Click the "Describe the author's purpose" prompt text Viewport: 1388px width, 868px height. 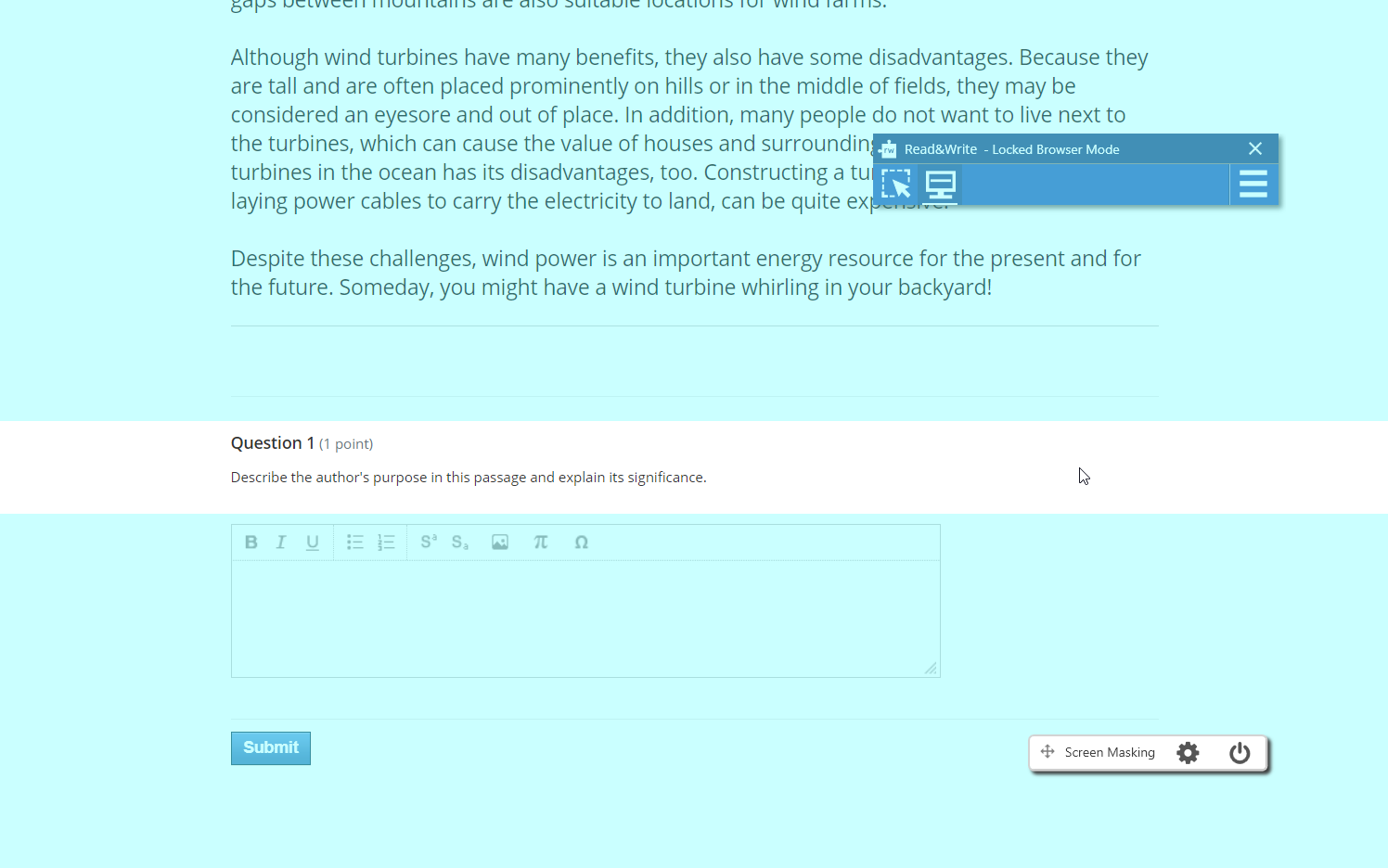(469, 478)
